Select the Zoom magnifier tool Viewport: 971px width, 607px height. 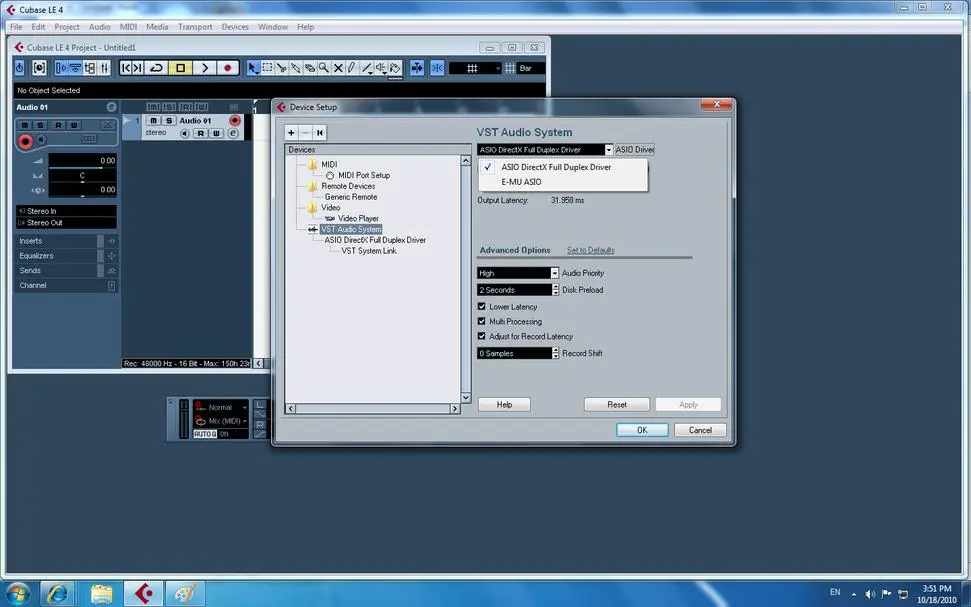pos(324,68)
